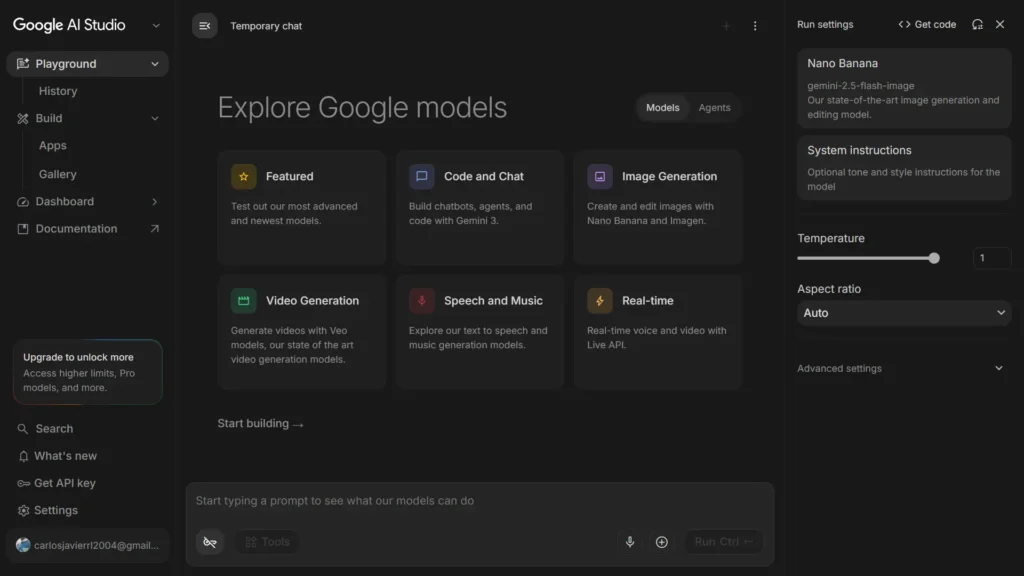
Task: Click the Temperature slider handle
Action: click(x=934, y=258)
